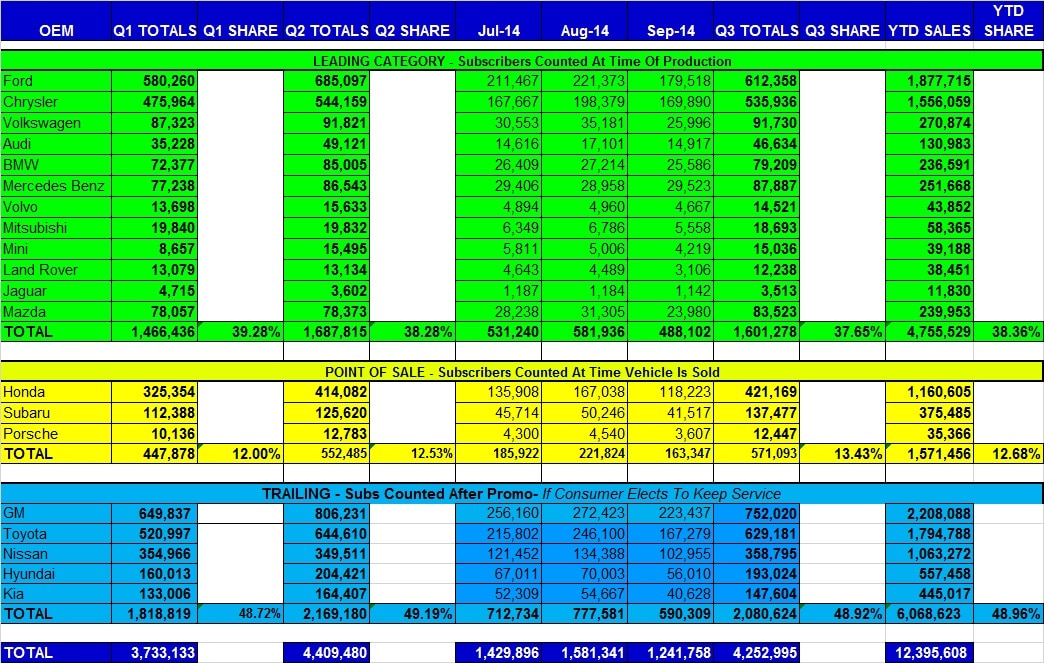Click the Toyota row label

(56, 534)
